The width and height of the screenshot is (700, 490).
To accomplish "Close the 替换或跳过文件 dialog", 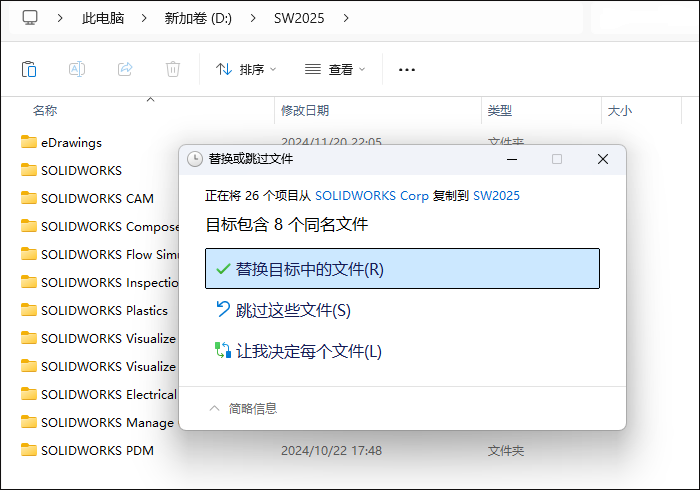I will click(603, 159).
